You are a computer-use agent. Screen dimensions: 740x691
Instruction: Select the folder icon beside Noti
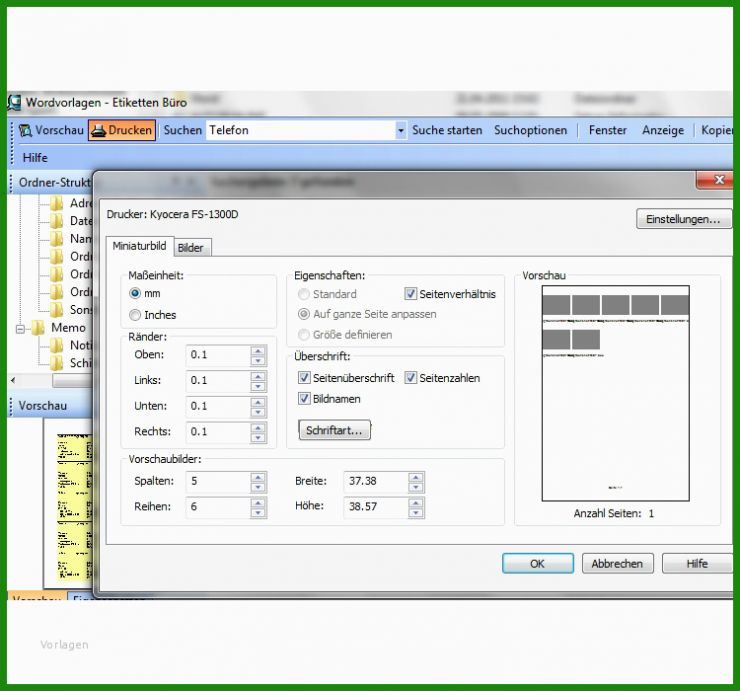click(x=57, y=346)
